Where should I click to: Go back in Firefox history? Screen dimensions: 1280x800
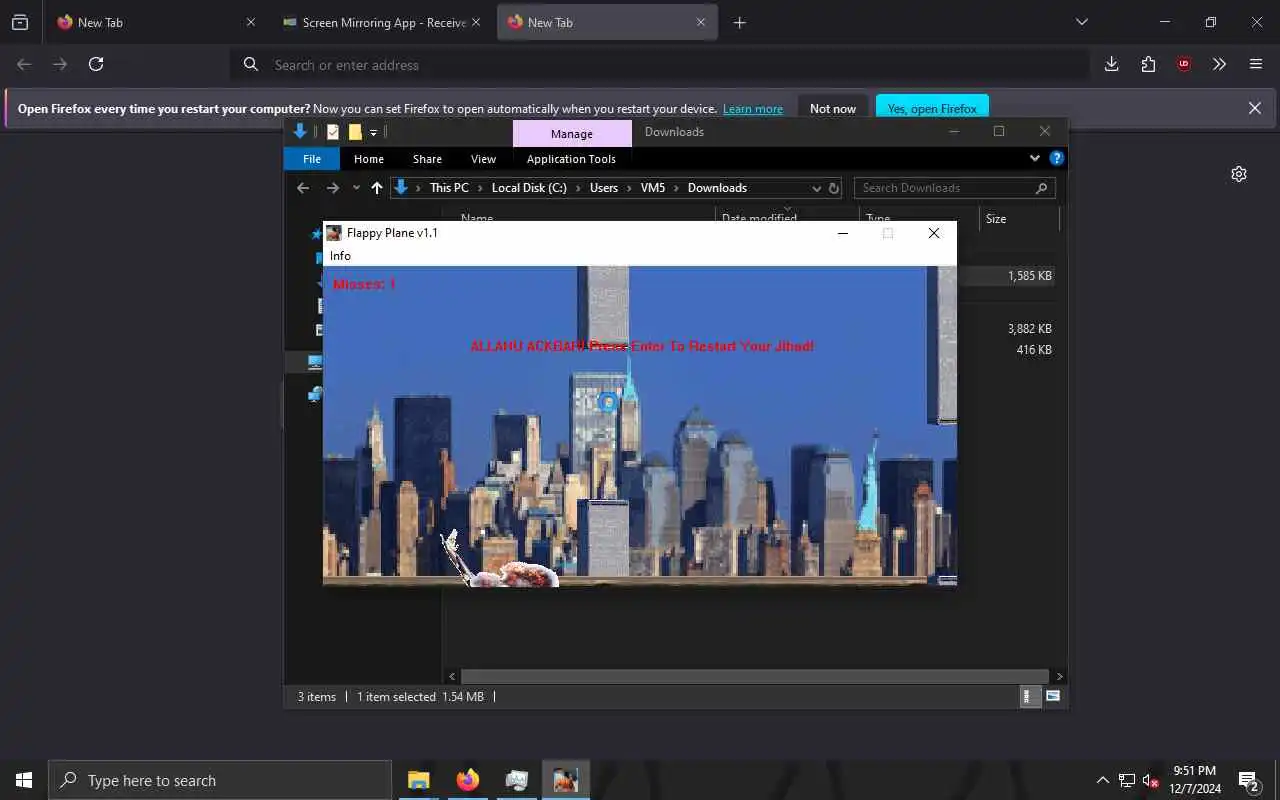click(x=24, y=64)
